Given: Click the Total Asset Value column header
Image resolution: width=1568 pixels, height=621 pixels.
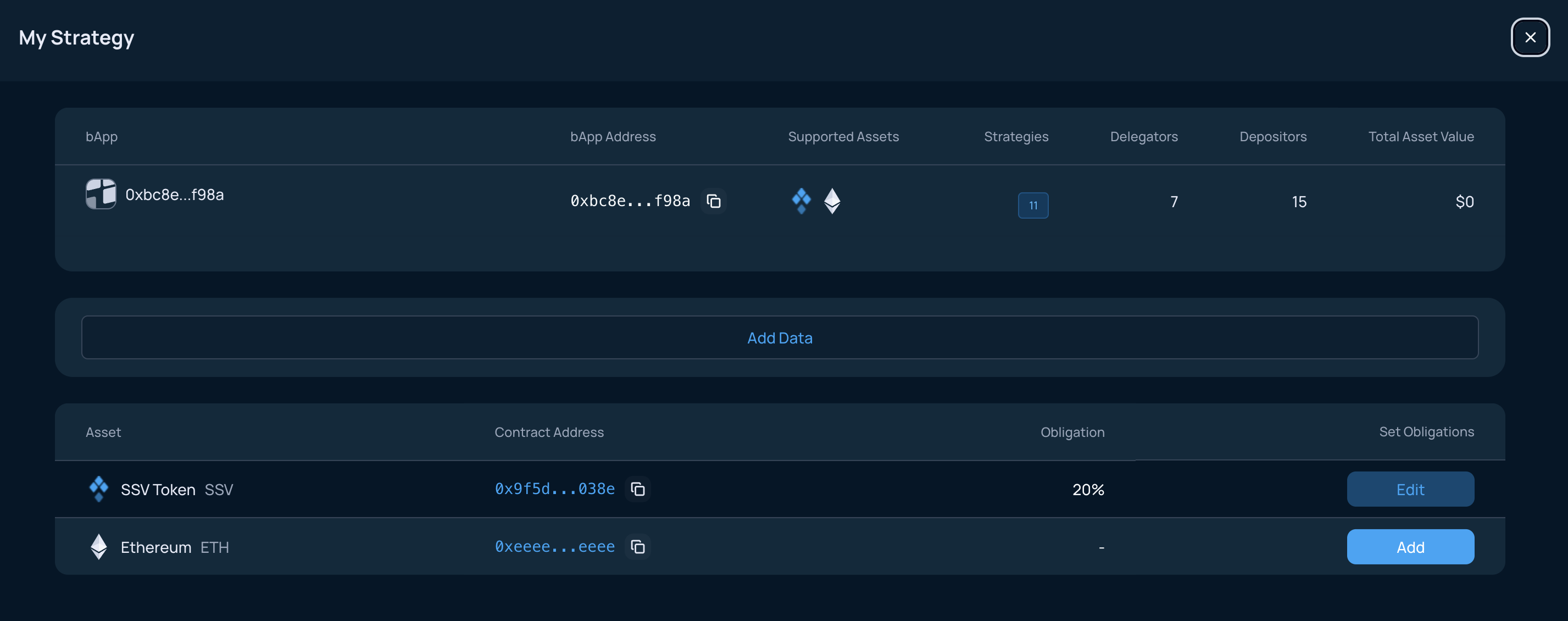Looking at the screenshot, I should coord(1421,136).
